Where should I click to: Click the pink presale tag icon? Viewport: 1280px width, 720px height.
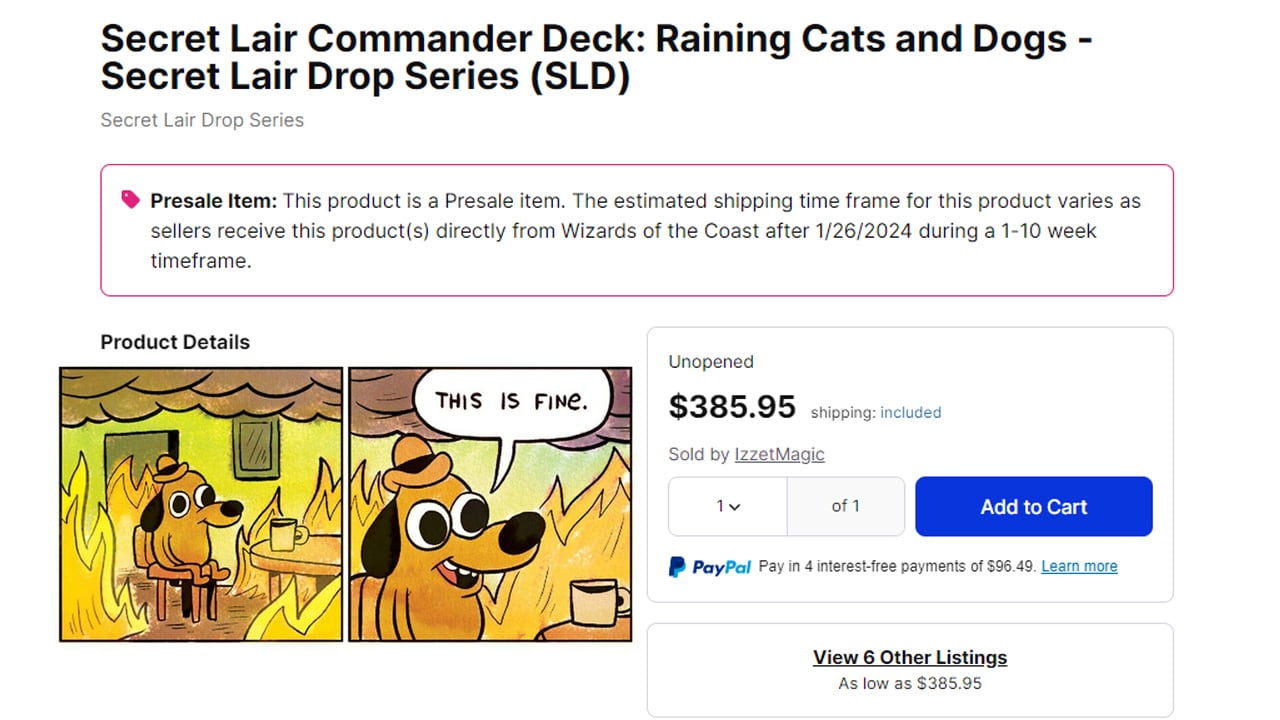click(127, 199)
